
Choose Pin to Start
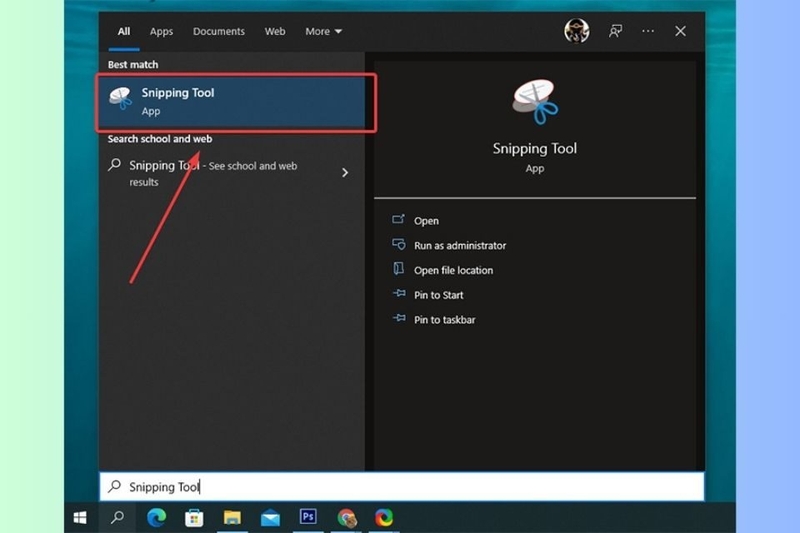click(x=438, y=295)
